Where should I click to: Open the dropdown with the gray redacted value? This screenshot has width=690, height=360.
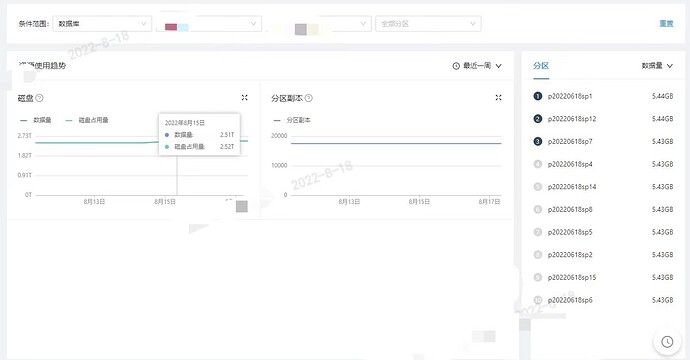click(319, 24)
